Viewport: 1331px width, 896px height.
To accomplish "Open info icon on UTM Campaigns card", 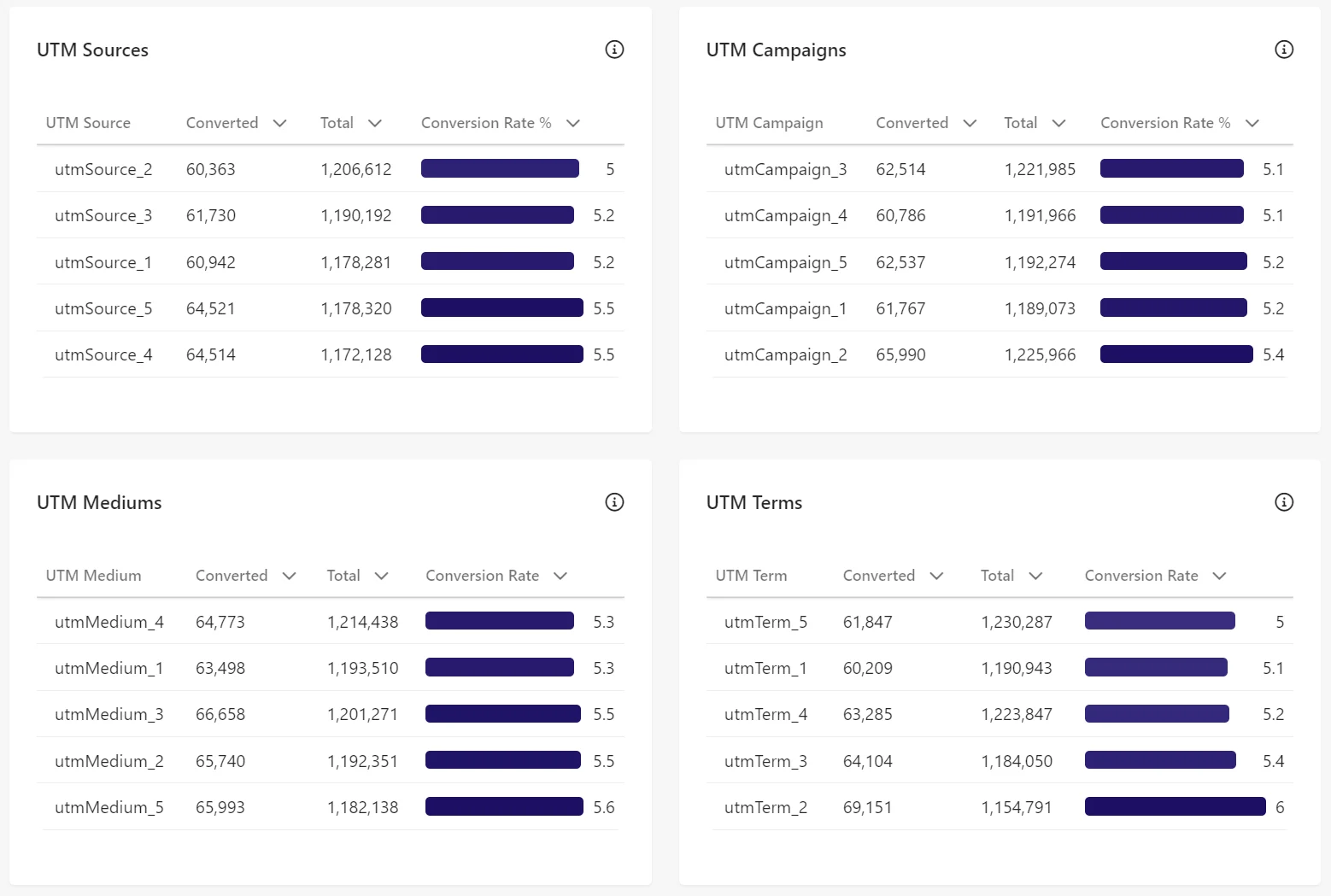I will 1284,50.
